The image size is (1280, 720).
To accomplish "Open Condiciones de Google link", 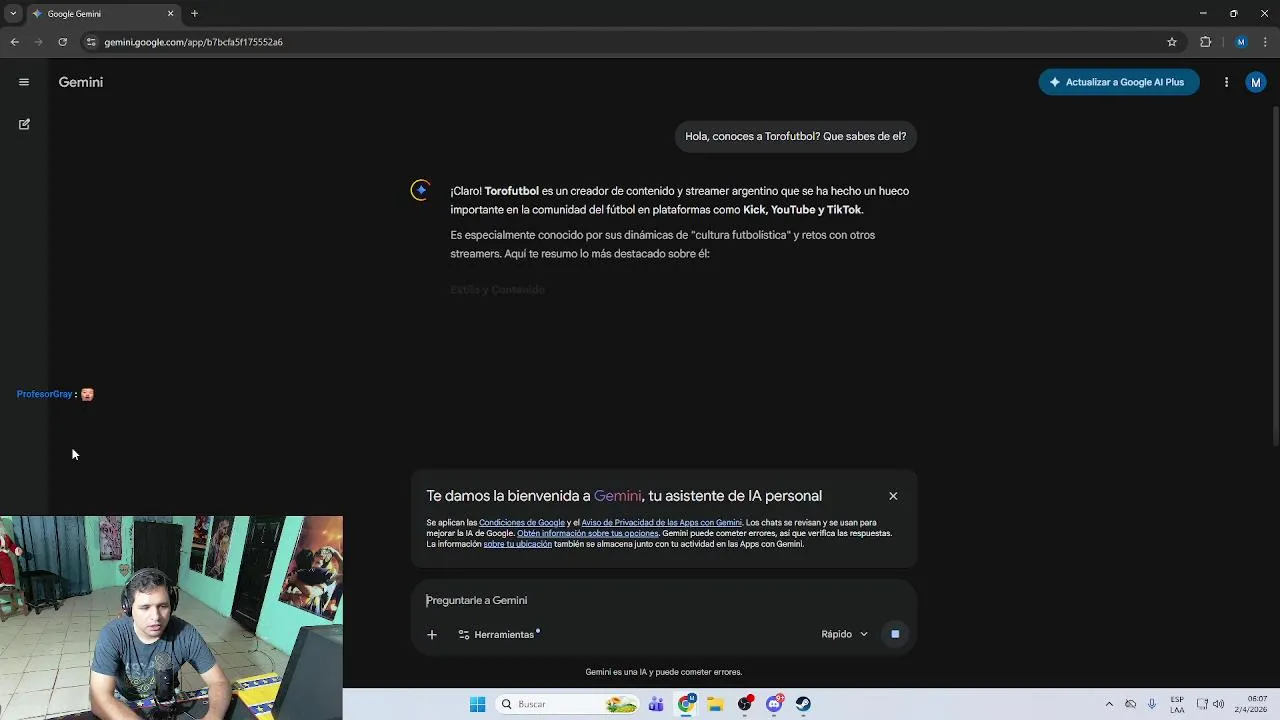I will tap(522, 522).
